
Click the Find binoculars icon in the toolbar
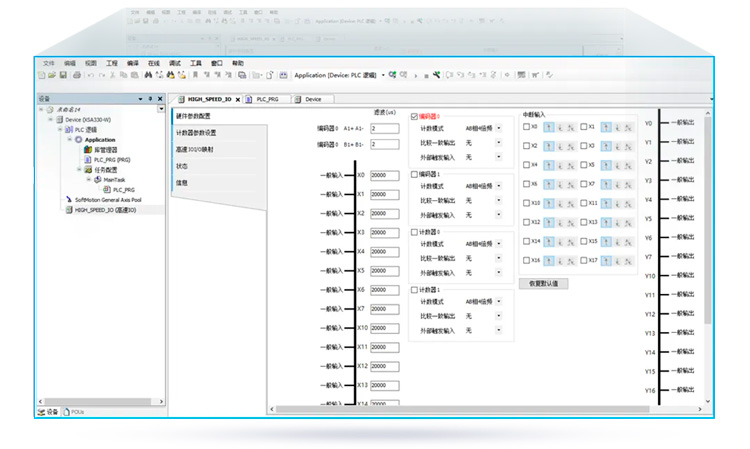click(148, 75)
